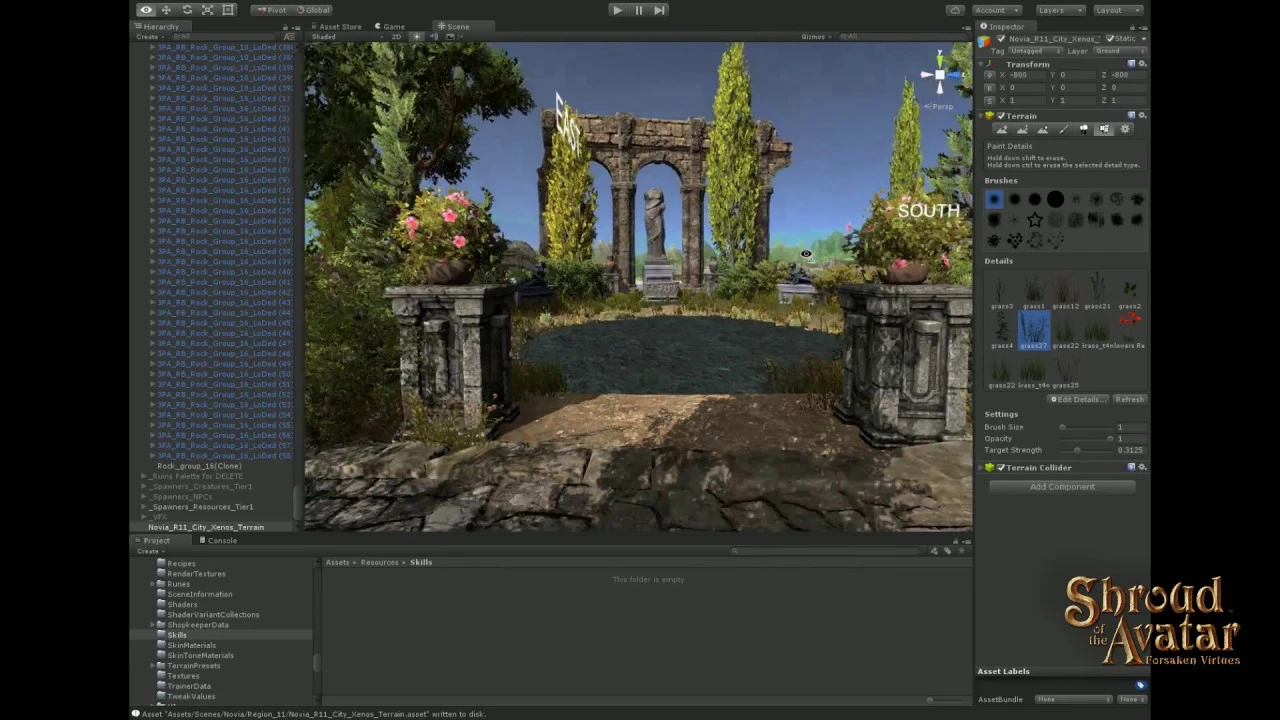Toggle Pivot/Center handle mode
Viewport: 1280px width, 720px height.
click(270, 10)
